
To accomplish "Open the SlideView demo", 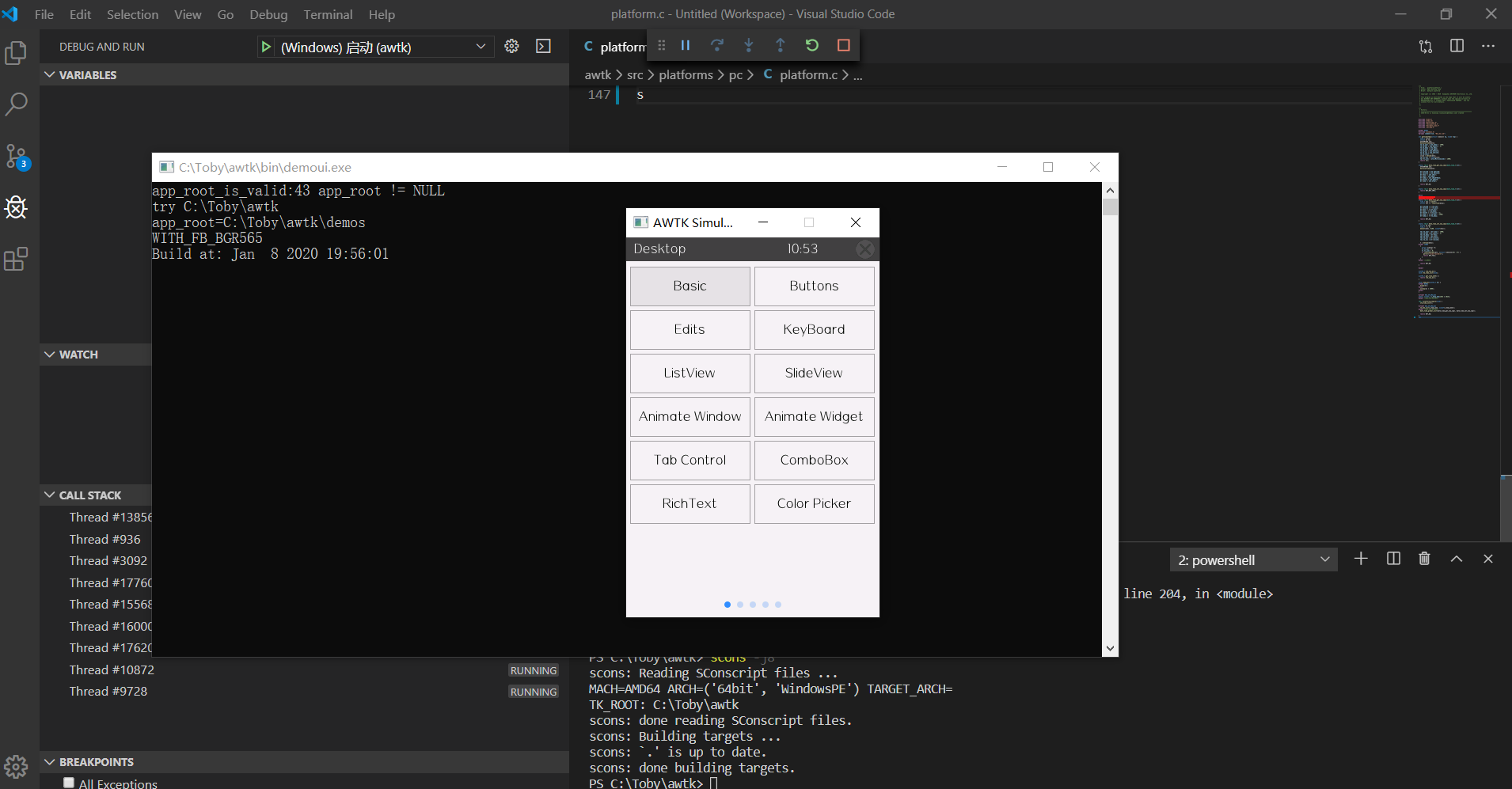I will (814, 373).
